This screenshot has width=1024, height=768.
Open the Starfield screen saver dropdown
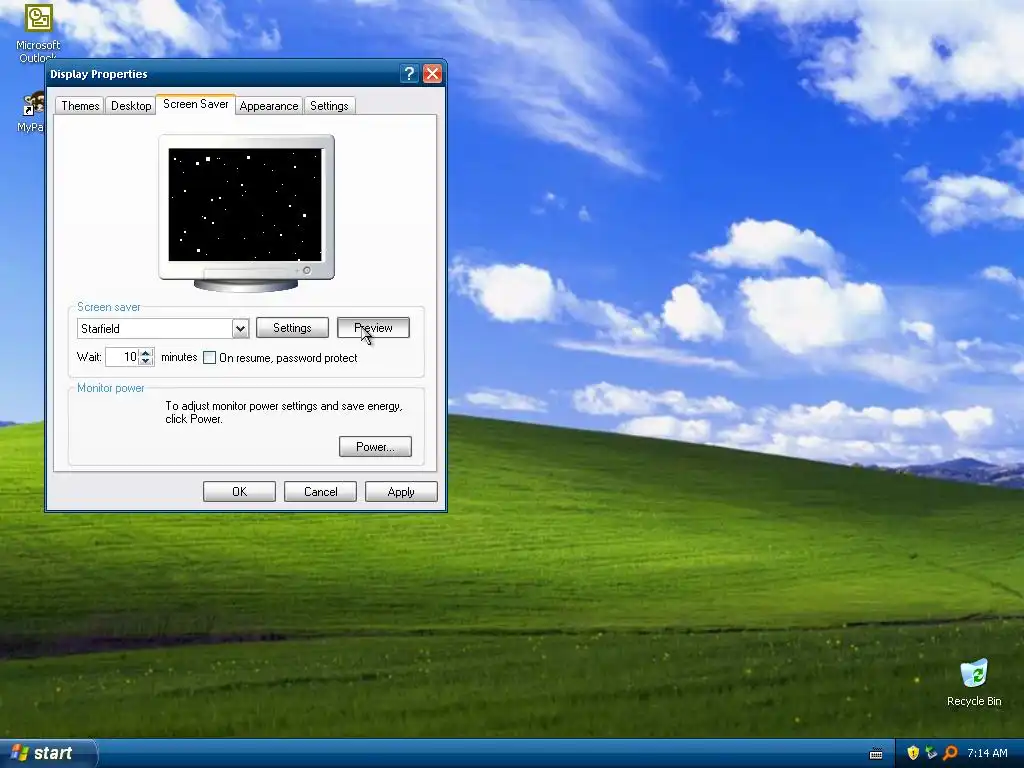click(x=240, y=328)
